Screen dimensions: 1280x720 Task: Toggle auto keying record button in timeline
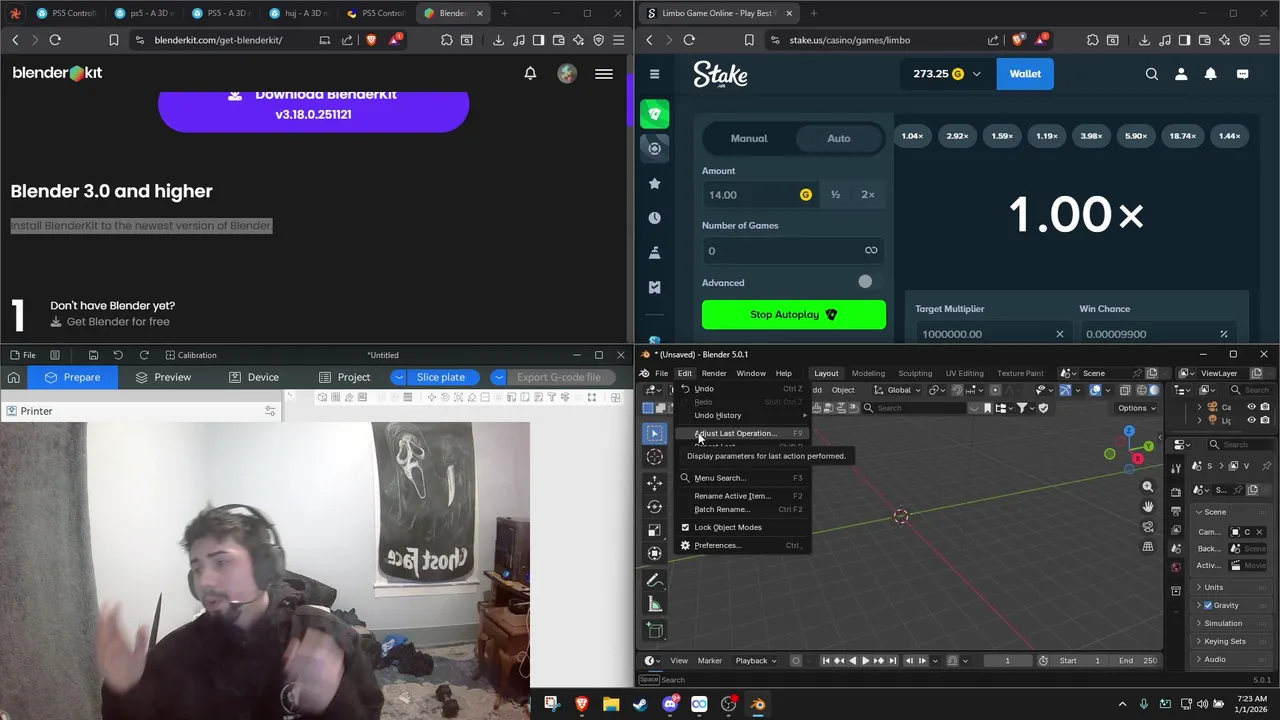click(796, 661)
